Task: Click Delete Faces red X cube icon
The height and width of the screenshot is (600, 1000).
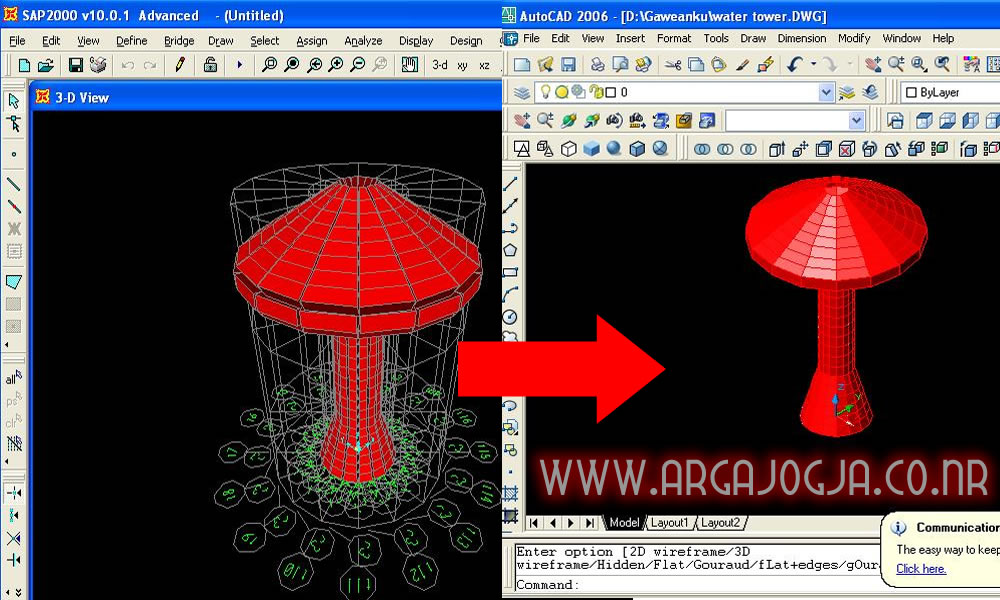Action: click(846, 149)
